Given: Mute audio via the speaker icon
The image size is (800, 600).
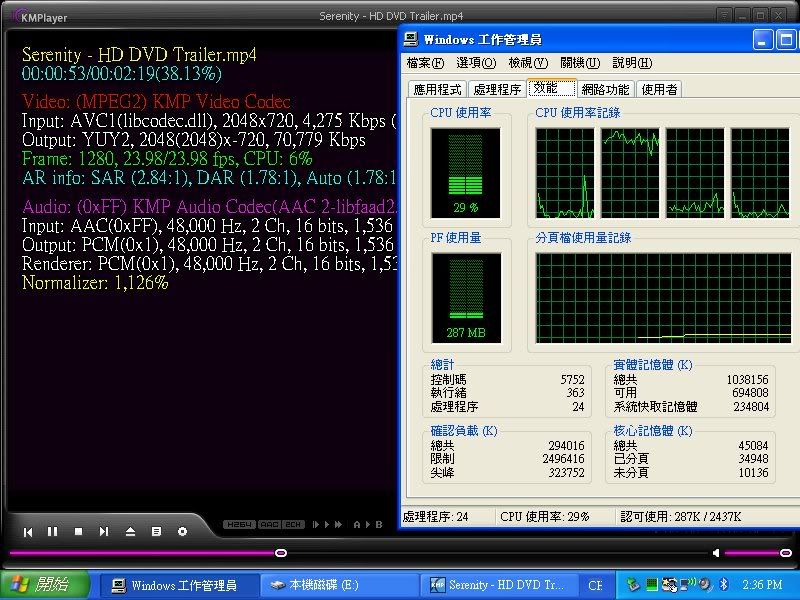Looking at the screenshot, I should click(x=716, y=553).
